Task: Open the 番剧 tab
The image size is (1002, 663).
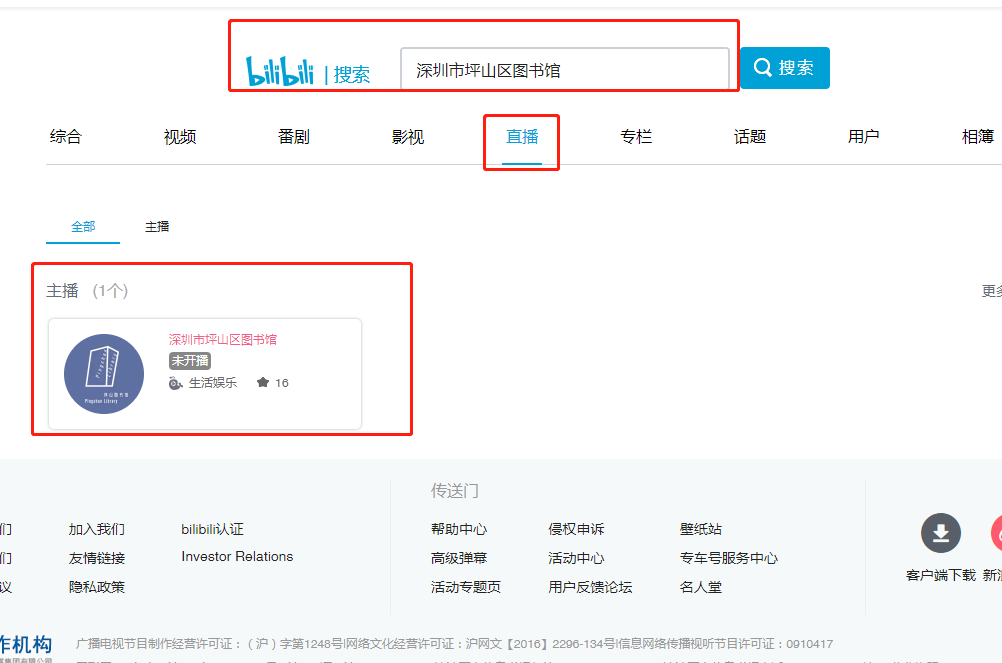Action: 294,137
